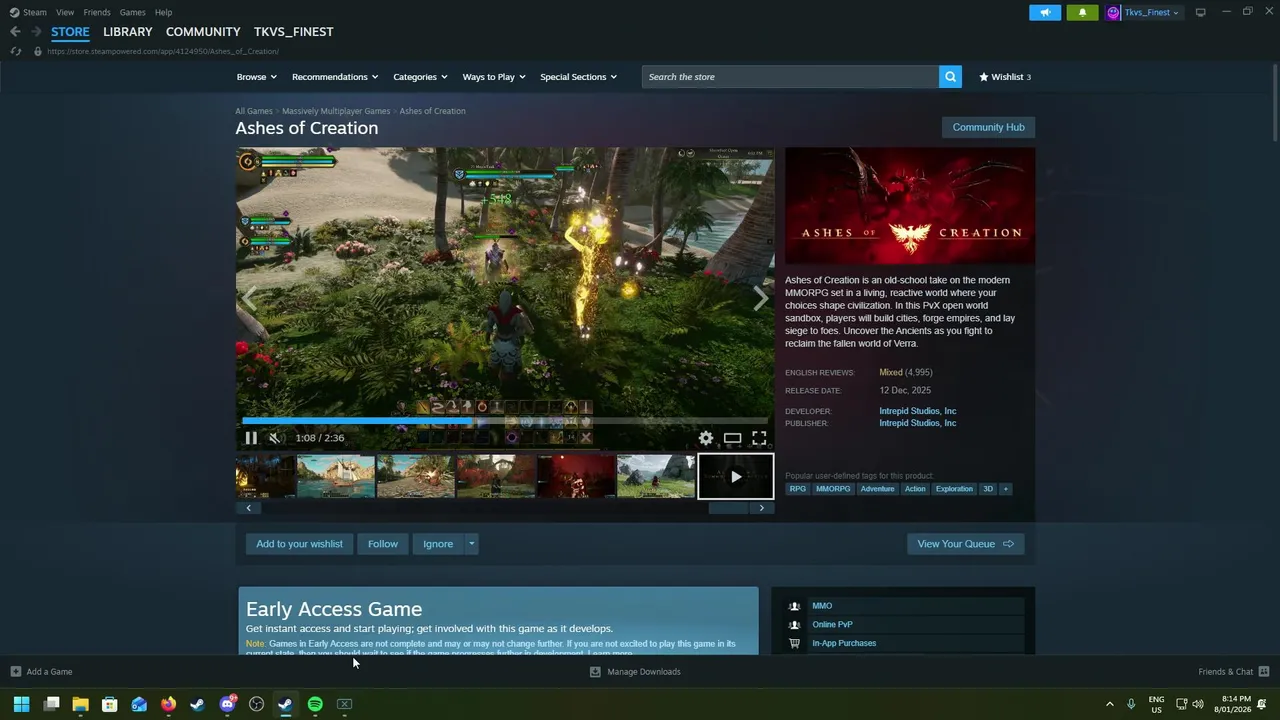This screenshot has height=720, width=1280.
Task: Open the green notifications bell
Action: [x=1082, y=12]
